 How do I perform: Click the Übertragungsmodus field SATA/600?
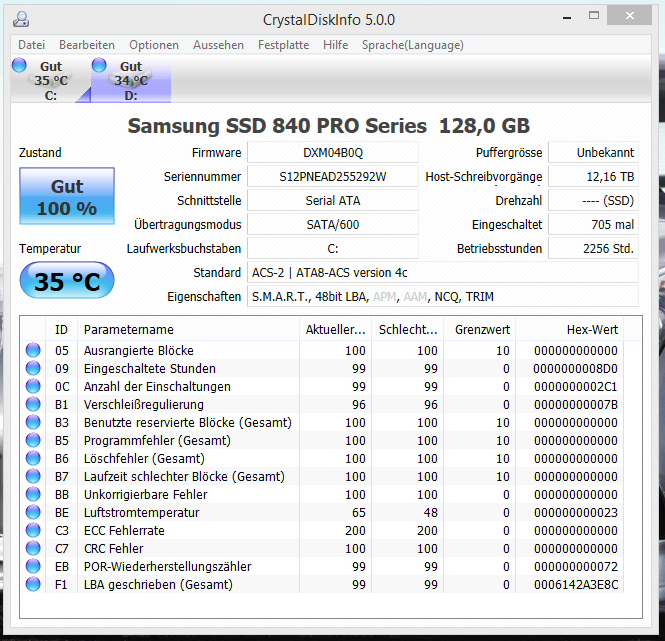(x=333, y=224)
